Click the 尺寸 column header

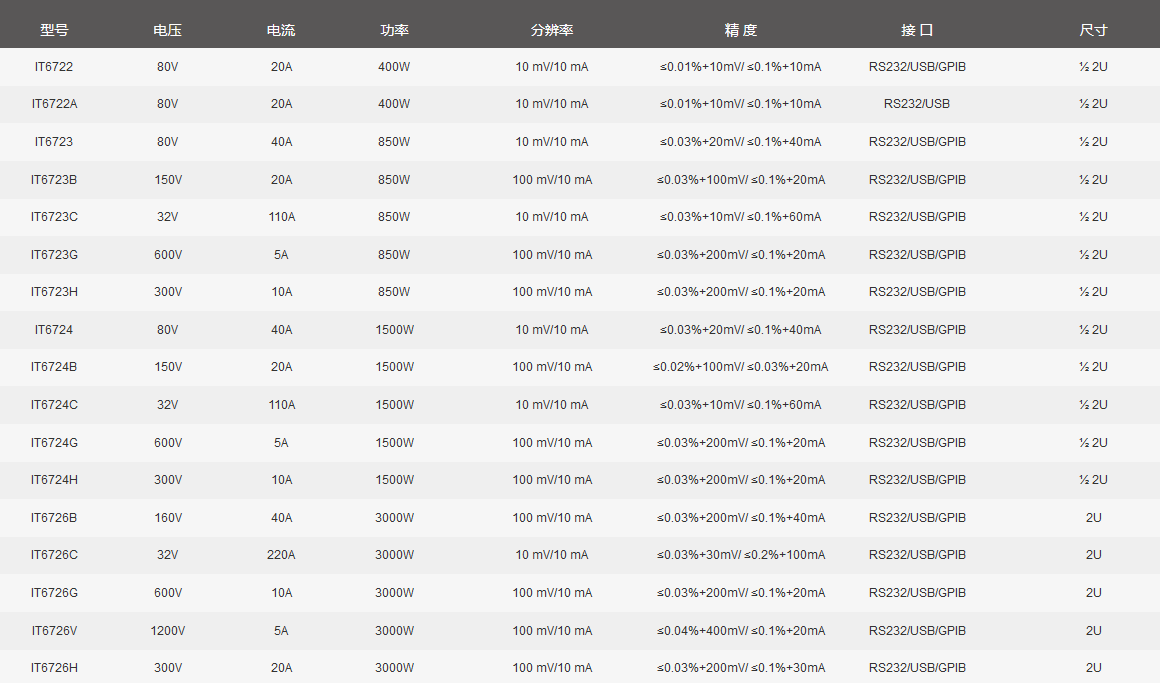tap(1093, 30)
